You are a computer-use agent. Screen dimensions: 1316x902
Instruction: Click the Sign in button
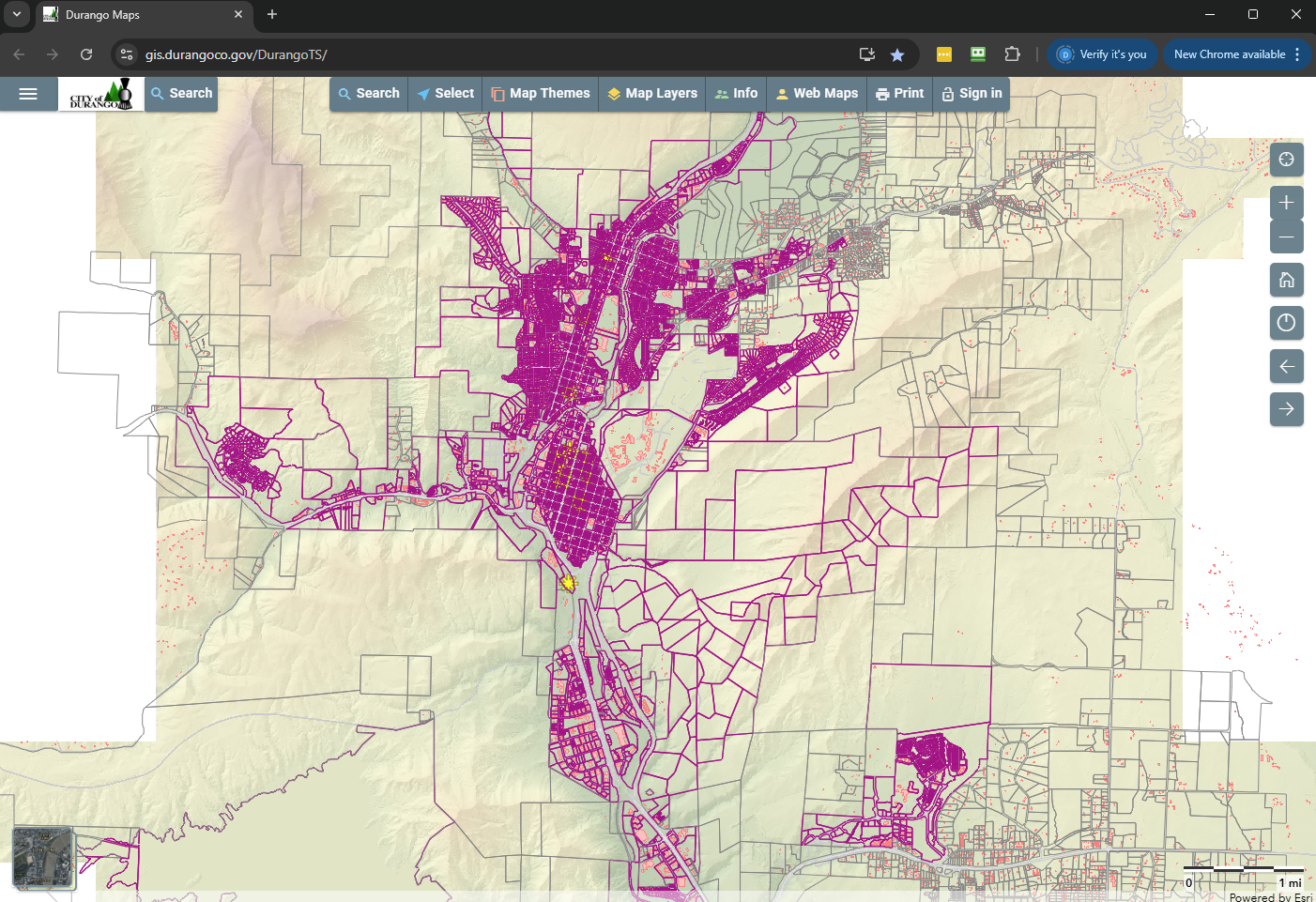[x=972, y=94]
